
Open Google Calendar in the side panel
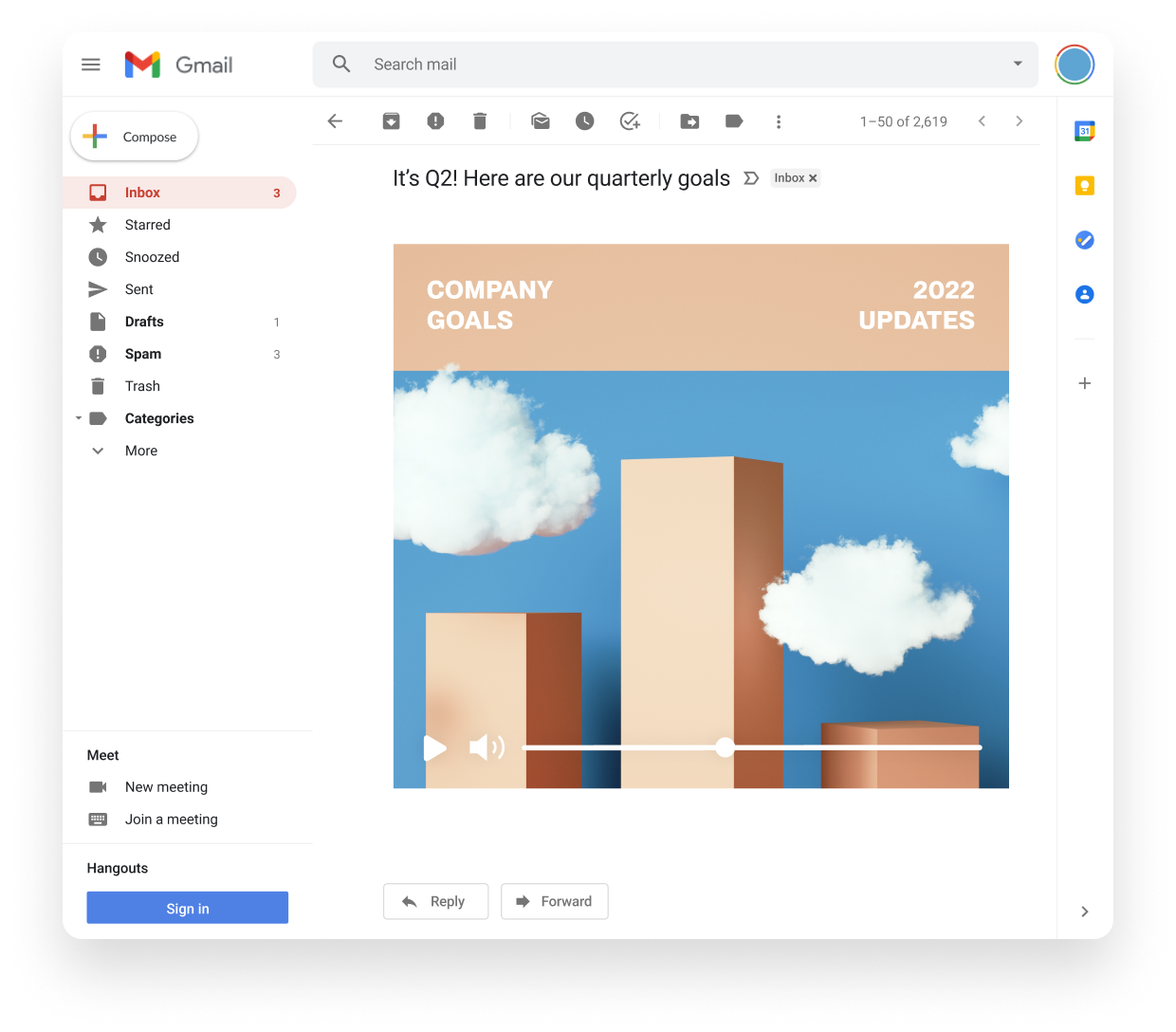coord(1084,132)
